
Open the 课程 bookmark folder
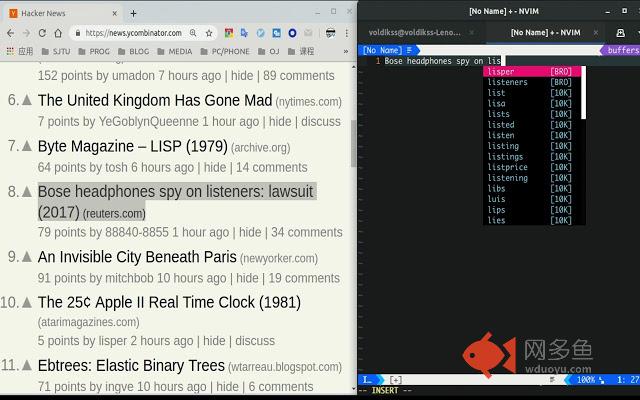[x=301, y=51]
